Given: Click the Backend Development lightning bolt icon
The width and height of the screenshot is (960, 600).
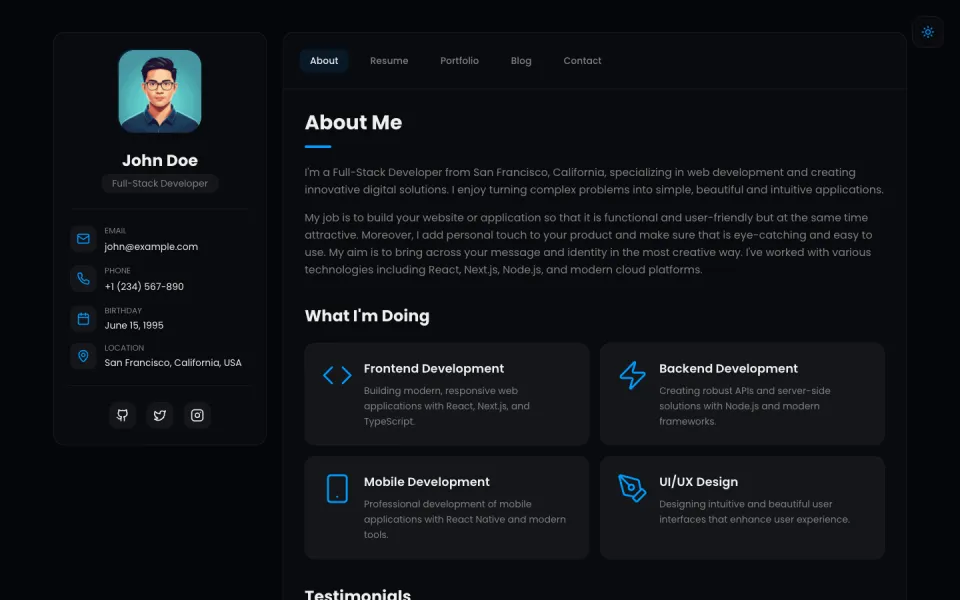Looking at the screenshot, I should pos(632,375).
